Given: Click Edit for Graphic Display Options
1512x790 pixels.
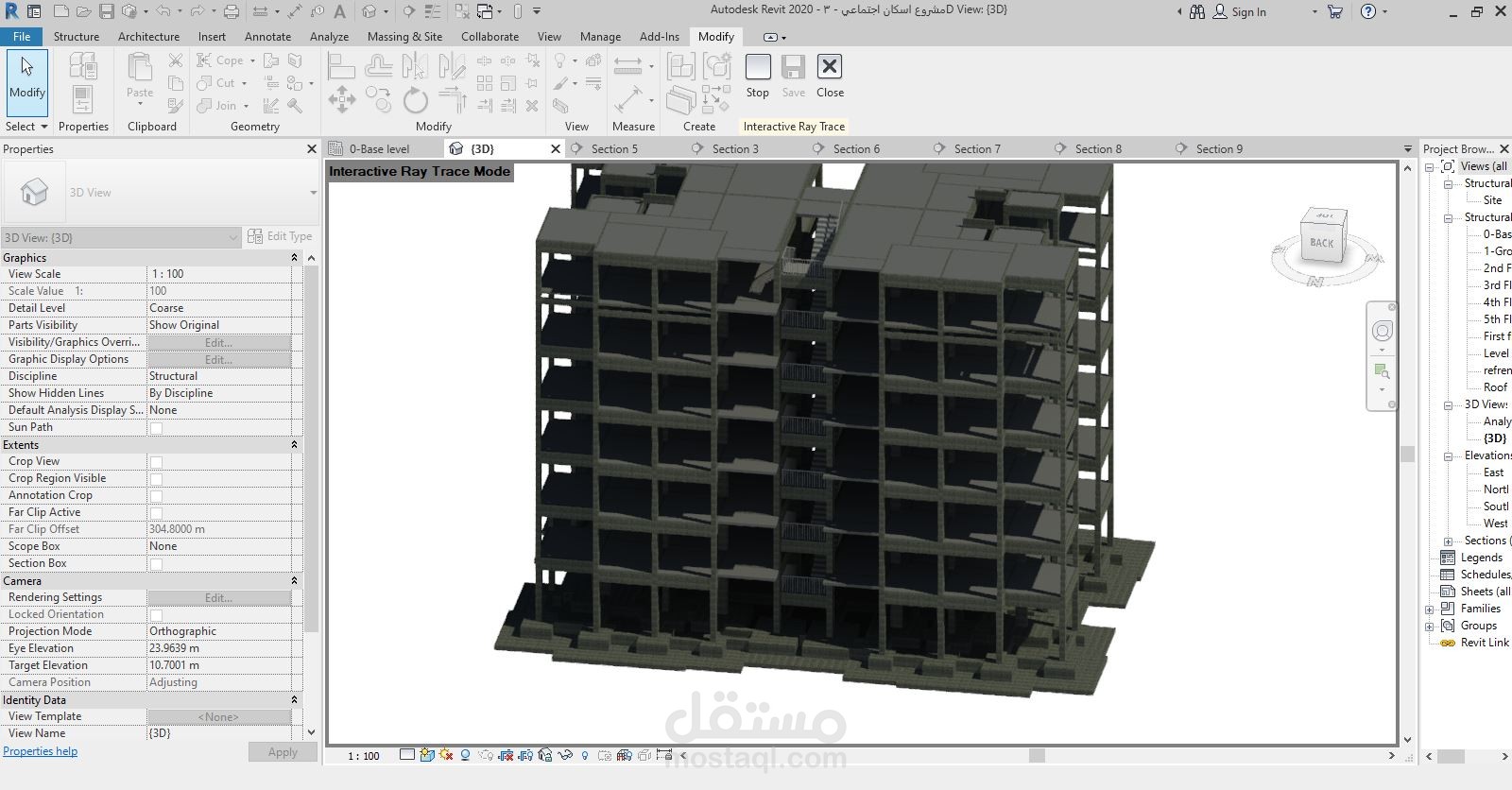Looking at the screenshot, I should coord(219,359).
